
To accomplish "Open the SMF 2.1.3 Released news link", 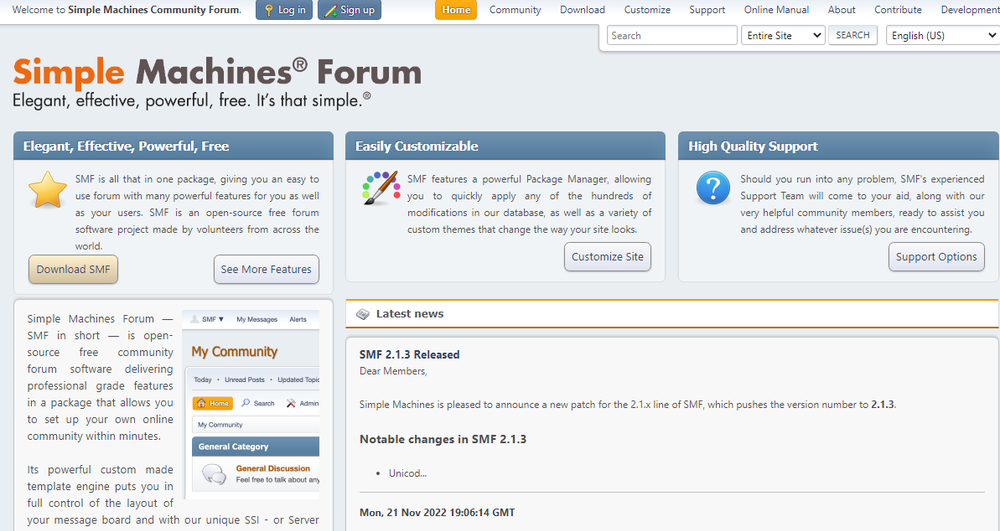I will click(409, 354).
